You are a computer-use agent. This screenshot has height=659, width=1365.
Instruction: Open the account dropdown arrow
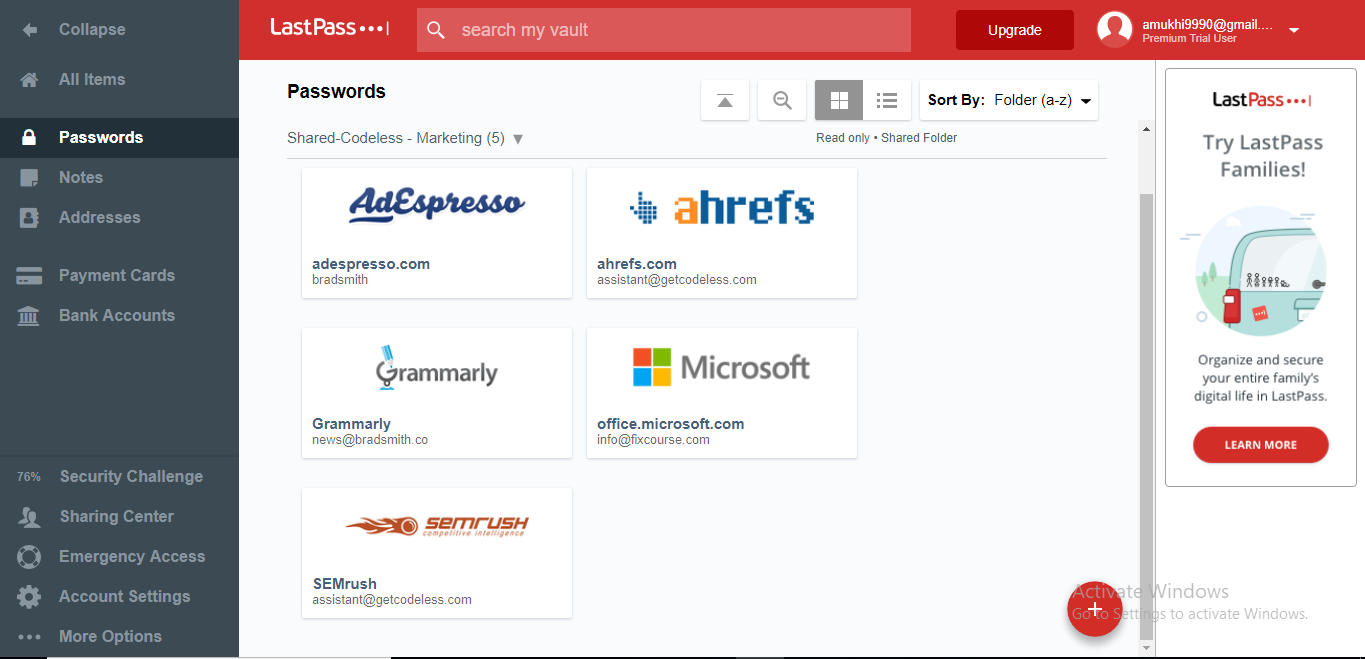tap(1294, 30)
